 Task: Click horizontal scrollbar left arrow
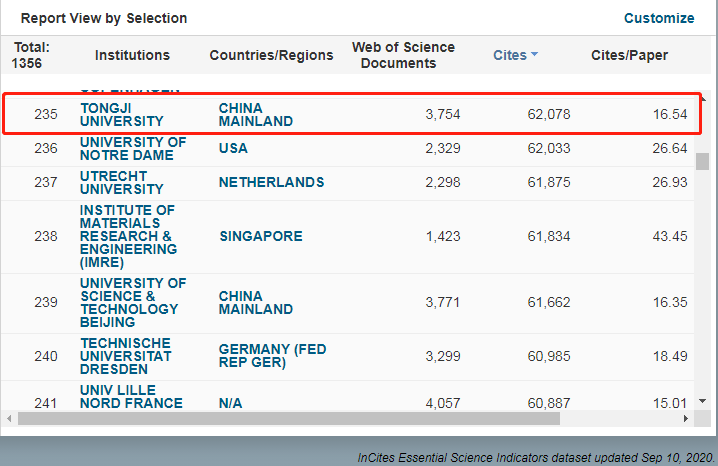point(9,417)
